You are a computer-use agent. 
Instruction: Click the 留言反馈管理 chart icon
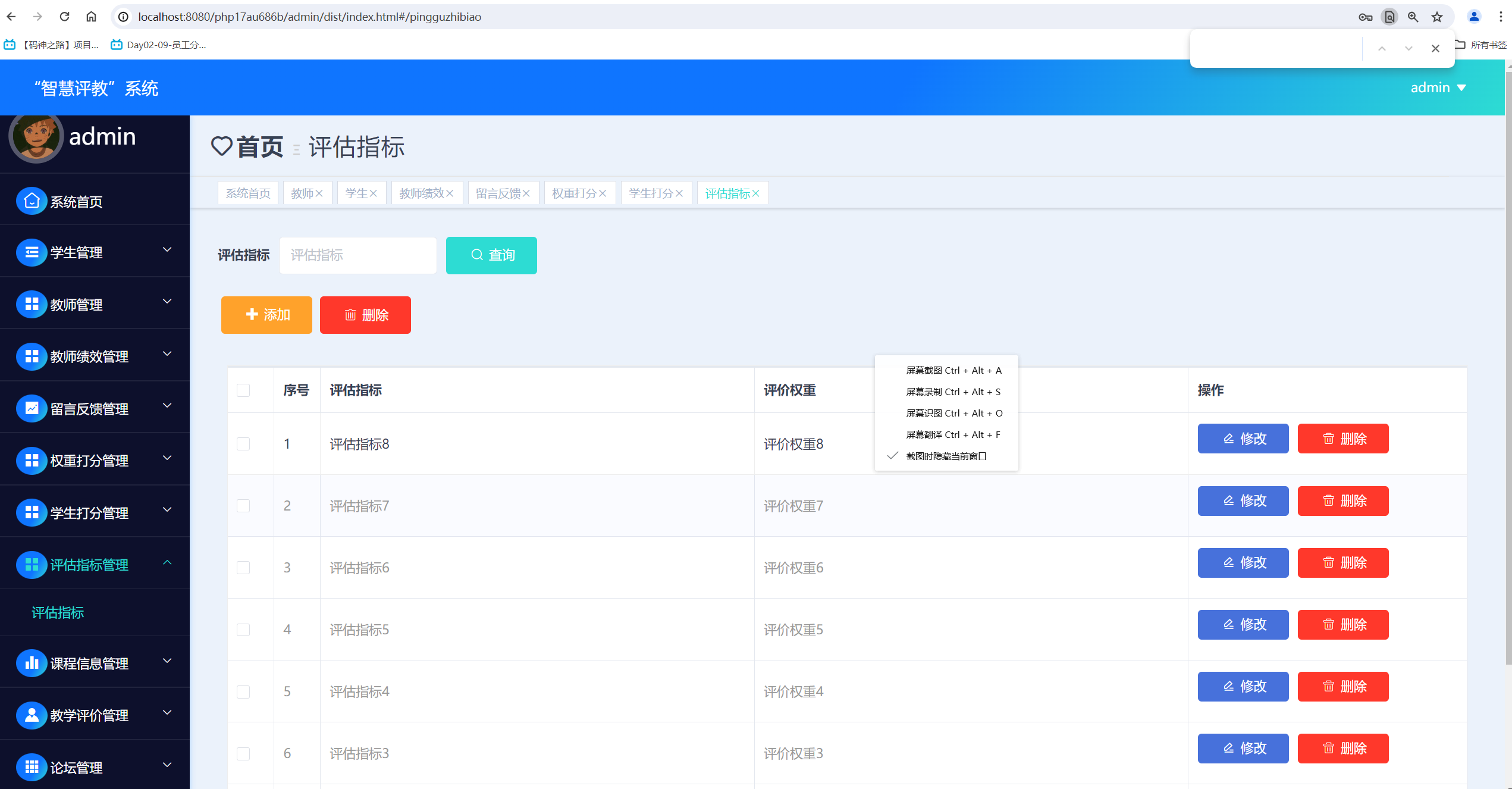click(32, 408)
